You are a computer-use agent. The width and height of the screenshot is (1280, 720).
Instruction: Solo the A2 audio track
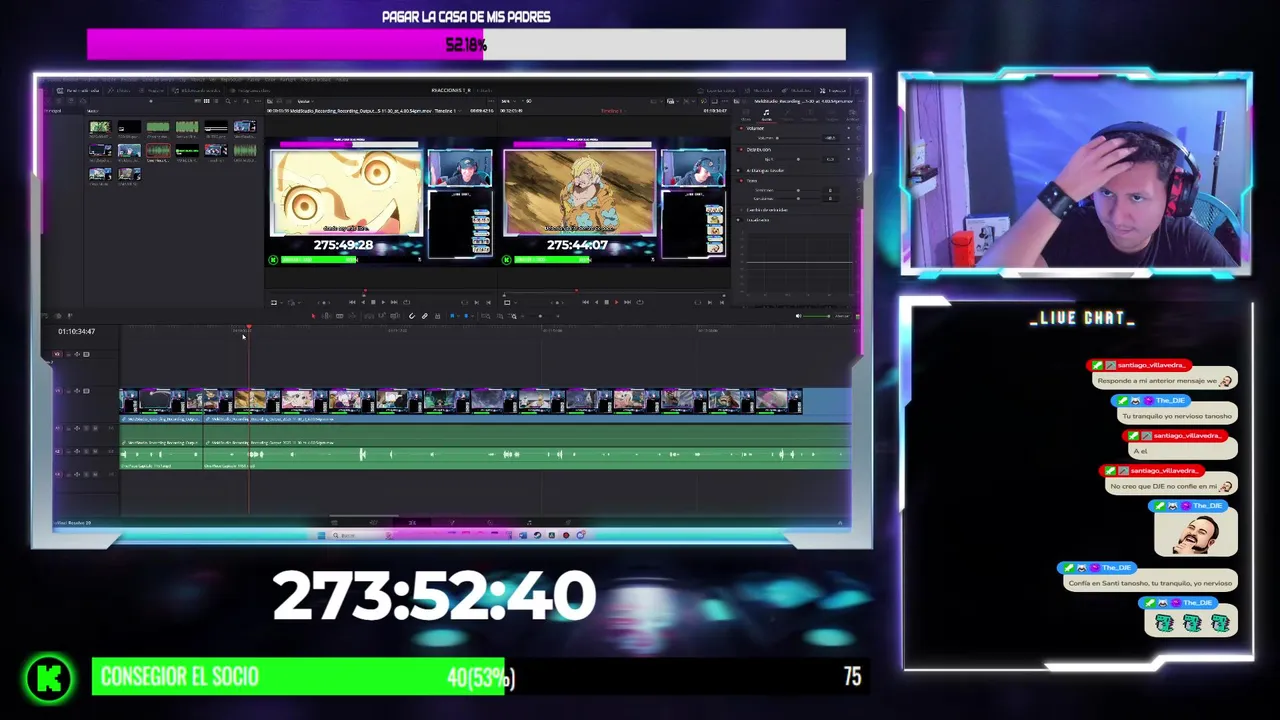[86, 451]
